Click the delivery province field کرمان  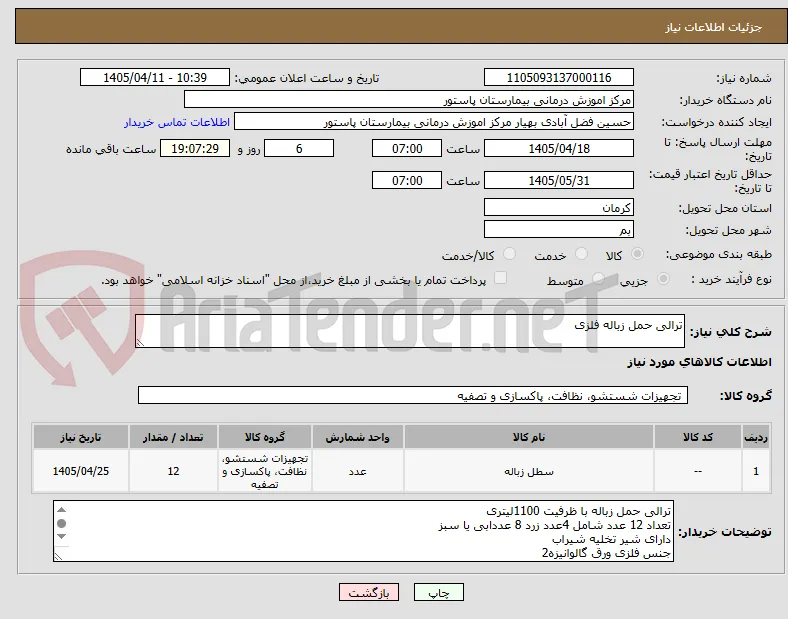coord(558,207)
